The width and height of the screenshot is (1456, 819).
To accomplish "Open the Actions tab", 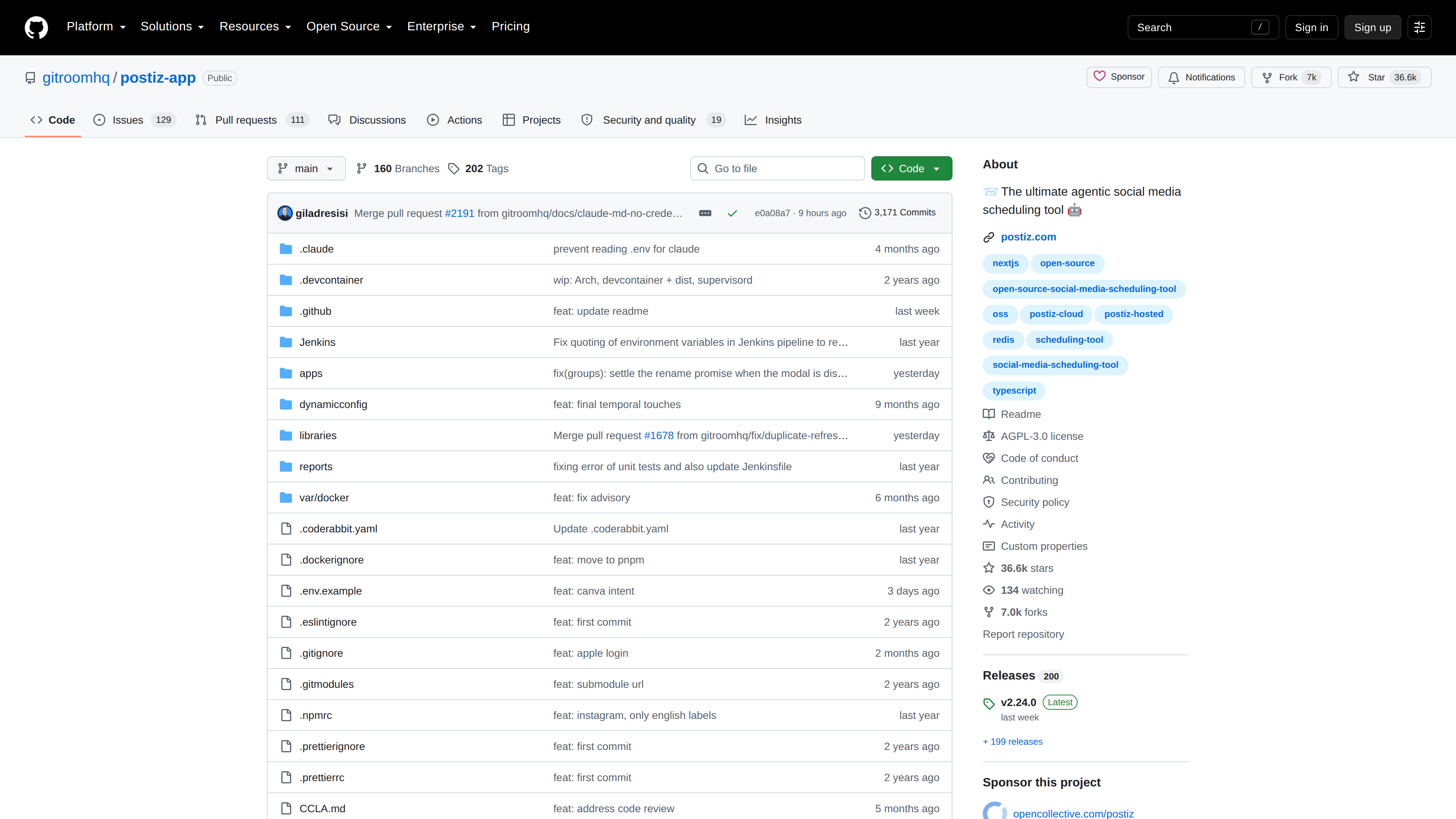I will [455, 120].
